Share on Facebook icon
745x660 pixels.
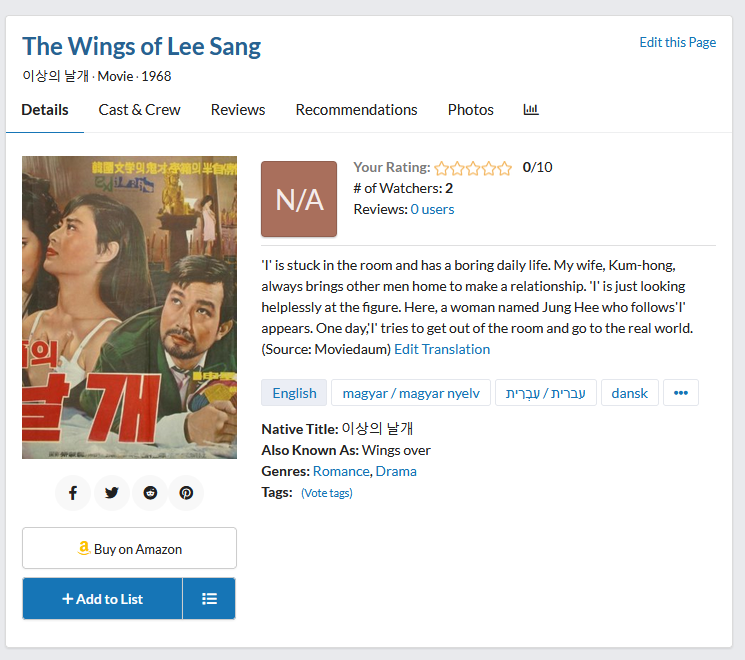(x=73, y=493)
